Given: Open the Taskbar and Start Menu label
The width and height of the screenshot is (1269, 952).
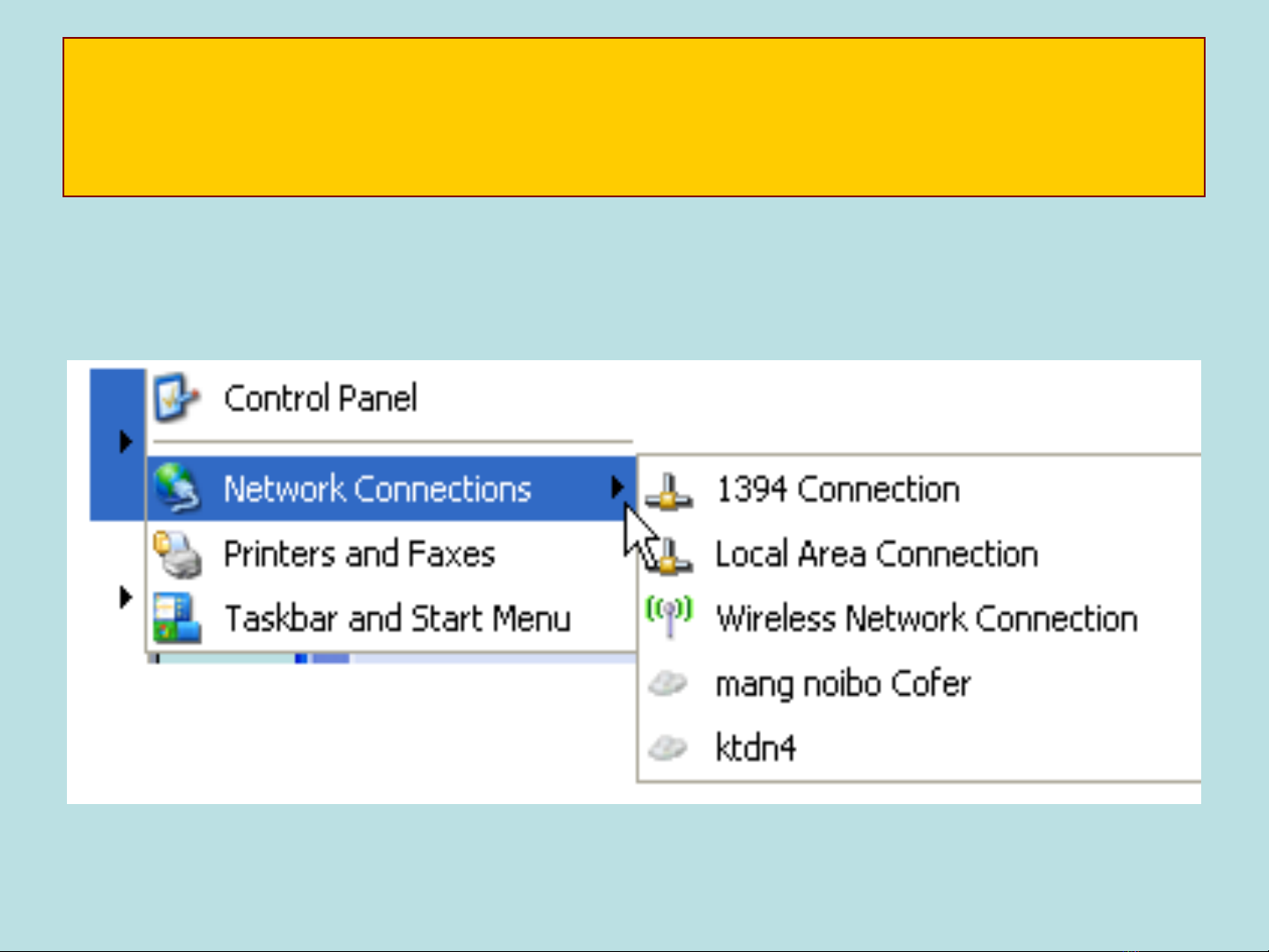Looking at the screenshot, I should click(x=397, y=619).
